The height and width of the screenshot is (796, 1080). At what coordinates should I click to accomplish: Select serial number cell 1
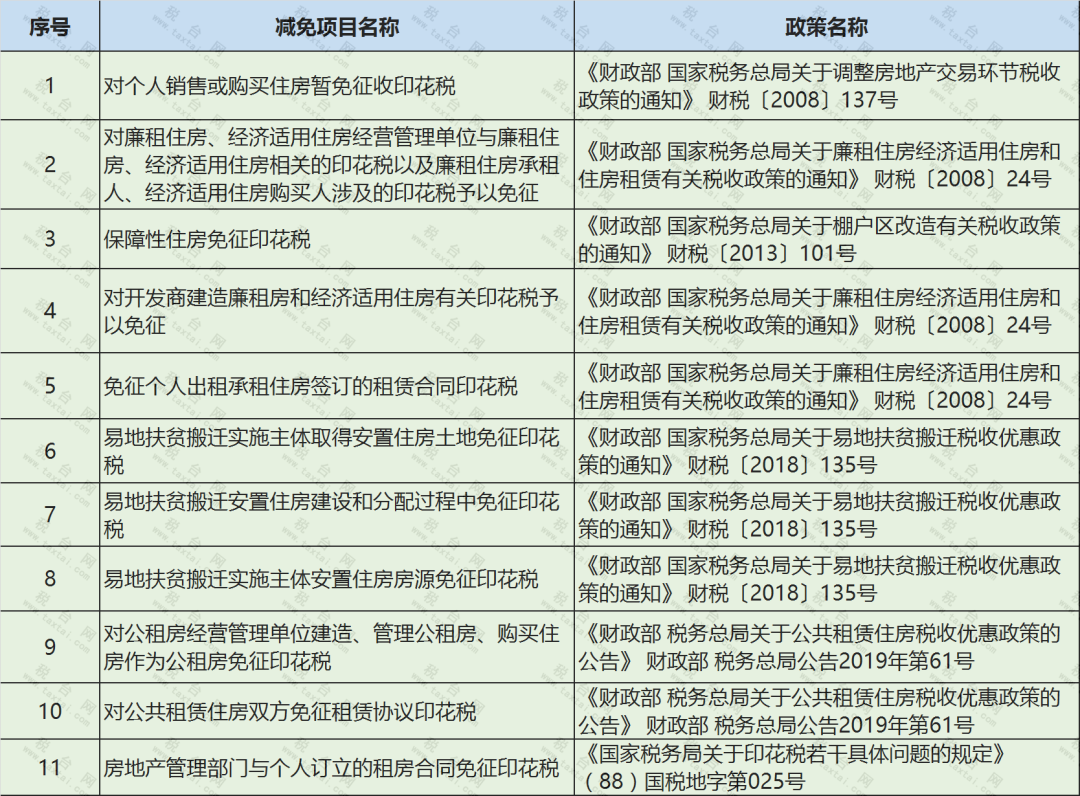pos(50,86)
